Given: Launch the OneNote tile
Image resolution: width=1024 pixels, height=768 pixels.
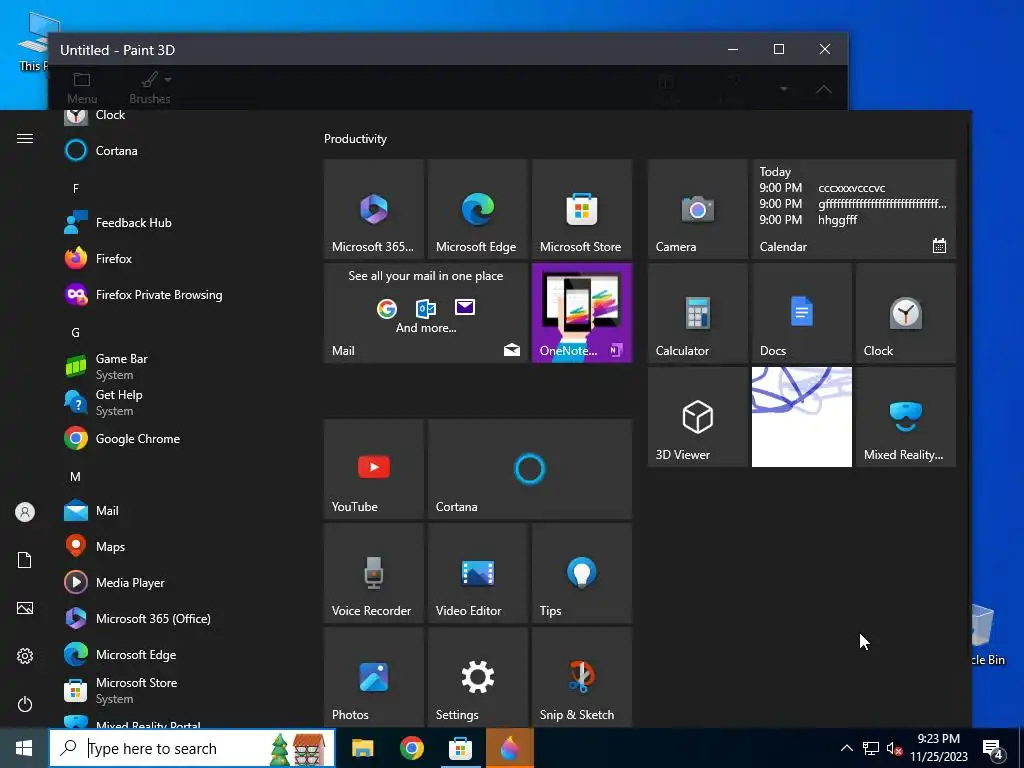Looking at the screenshot, I should [581, 313].
